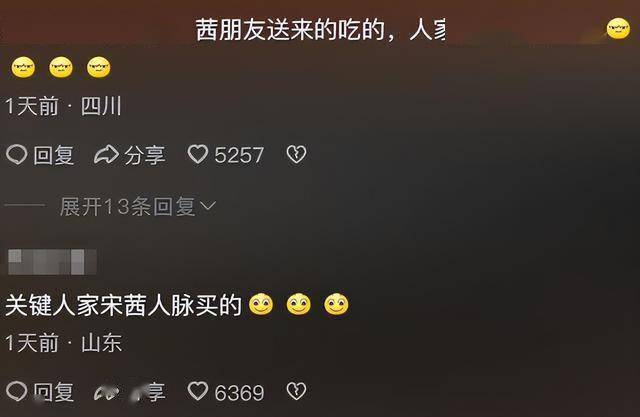Click the share arrow on the Shandong comment
The image size is (640, 417).
(106, 392)
